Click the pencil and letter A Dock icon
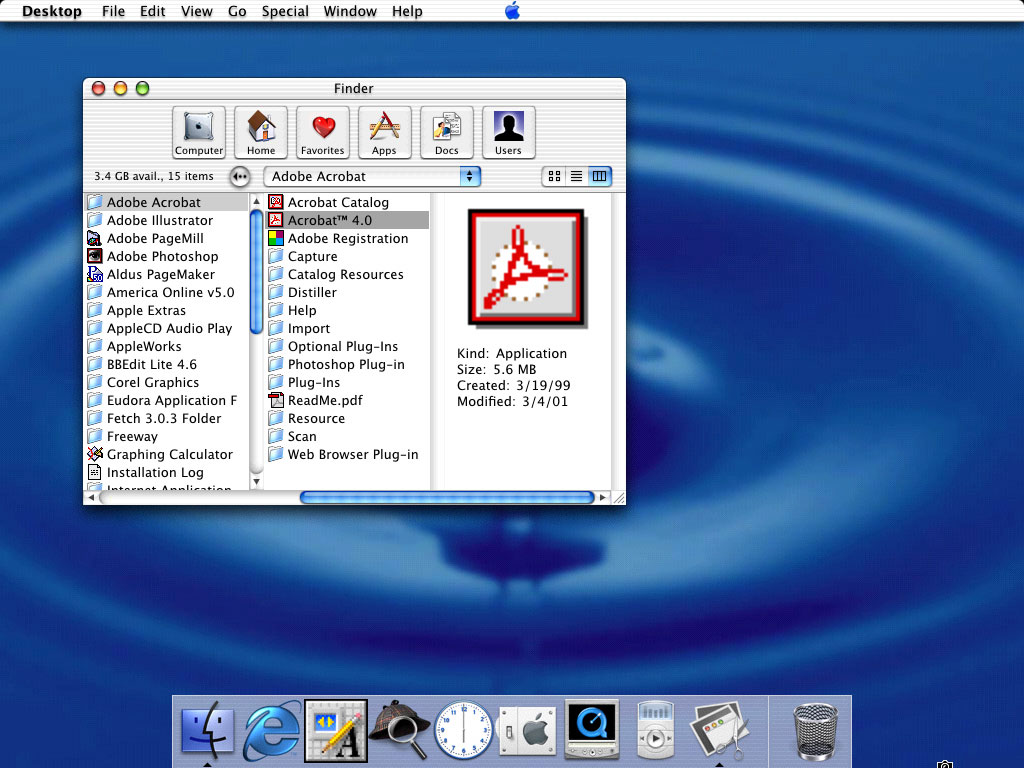1024x768 pixels. 336,730
